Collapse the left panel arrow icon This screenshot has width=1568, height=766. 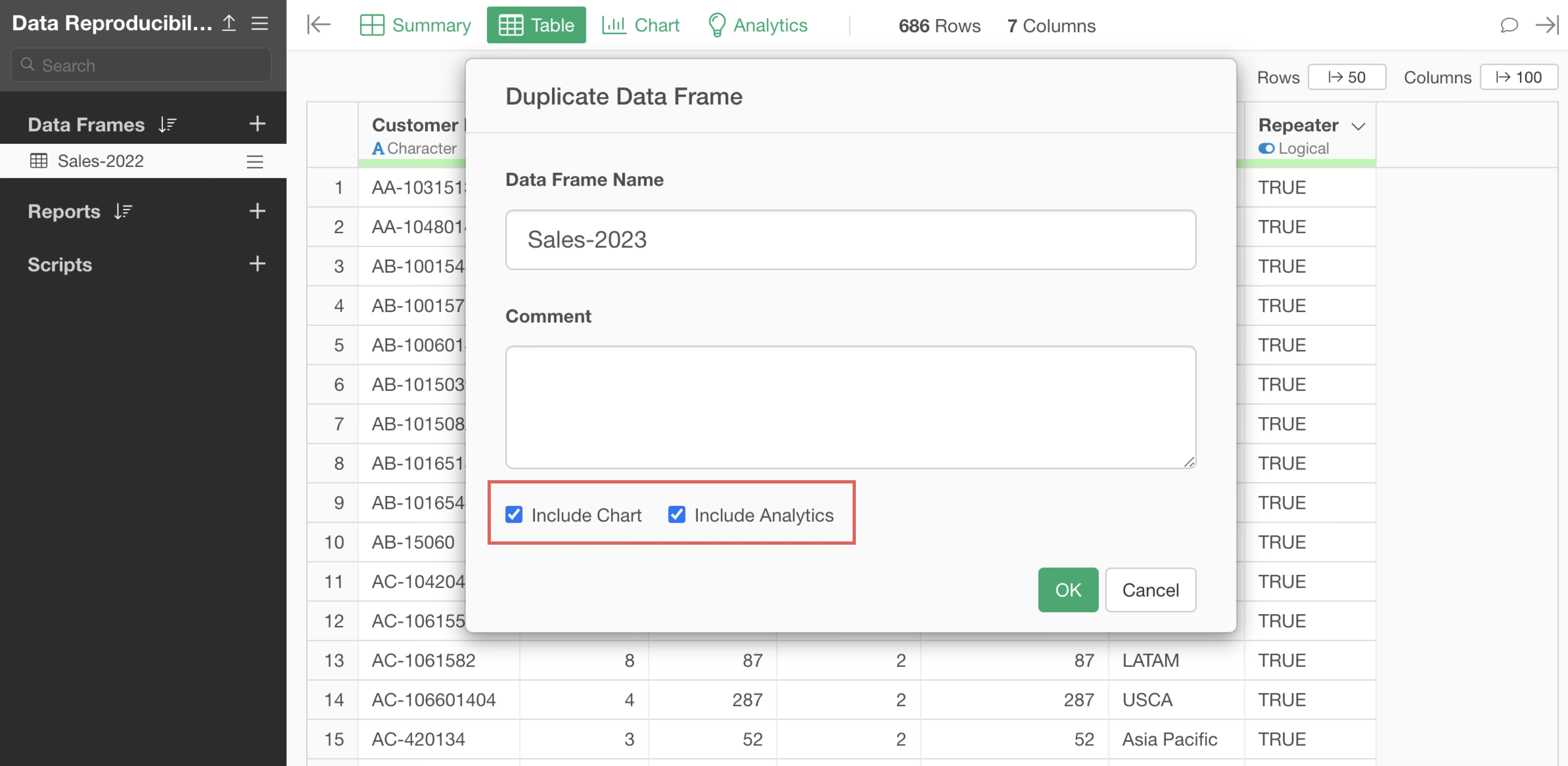pos(318,25)
